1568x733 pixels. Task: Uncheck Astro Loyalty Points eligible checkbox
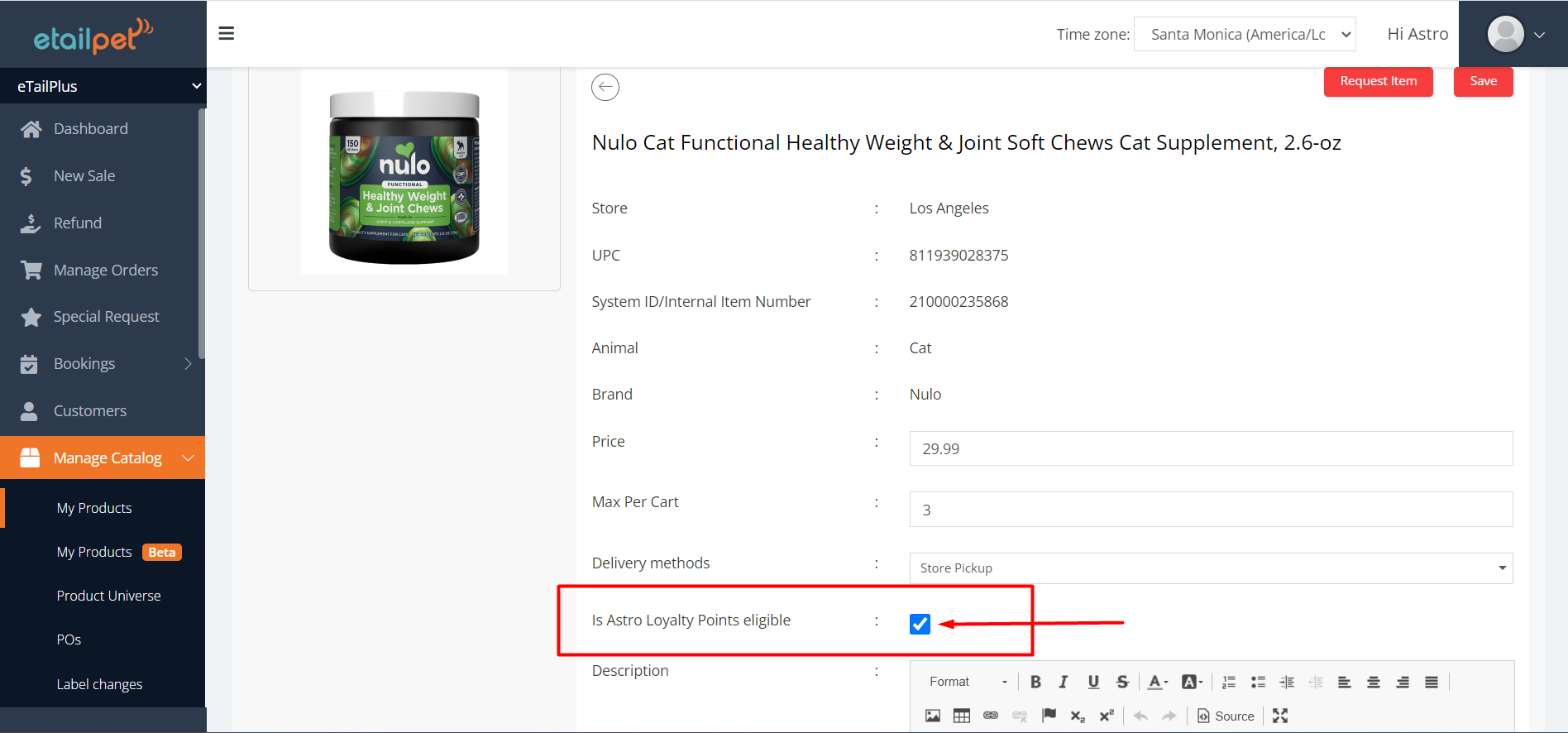pos(920,624)
